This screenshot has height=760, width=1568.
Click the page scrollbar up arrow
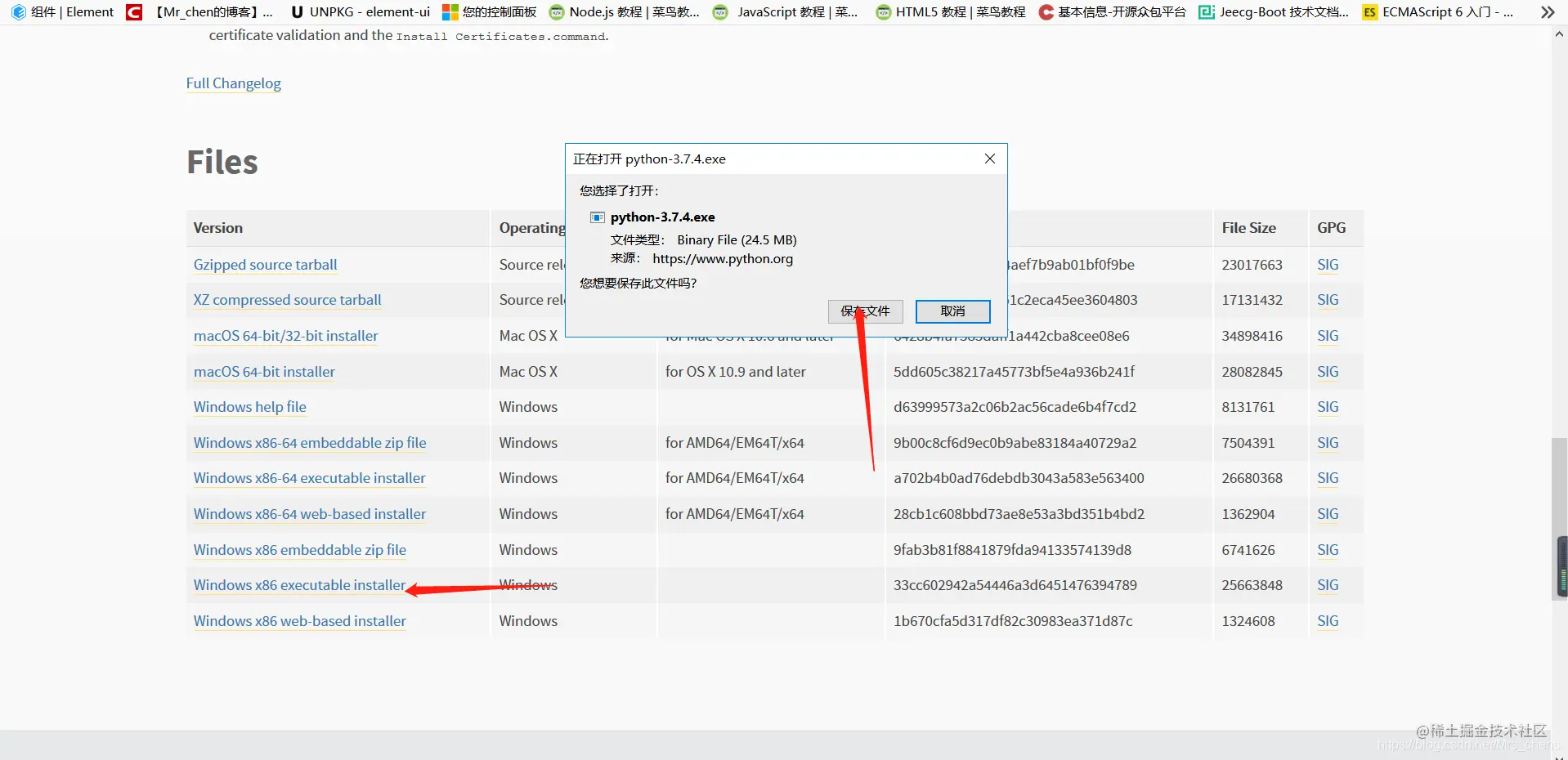(1560, 34)
